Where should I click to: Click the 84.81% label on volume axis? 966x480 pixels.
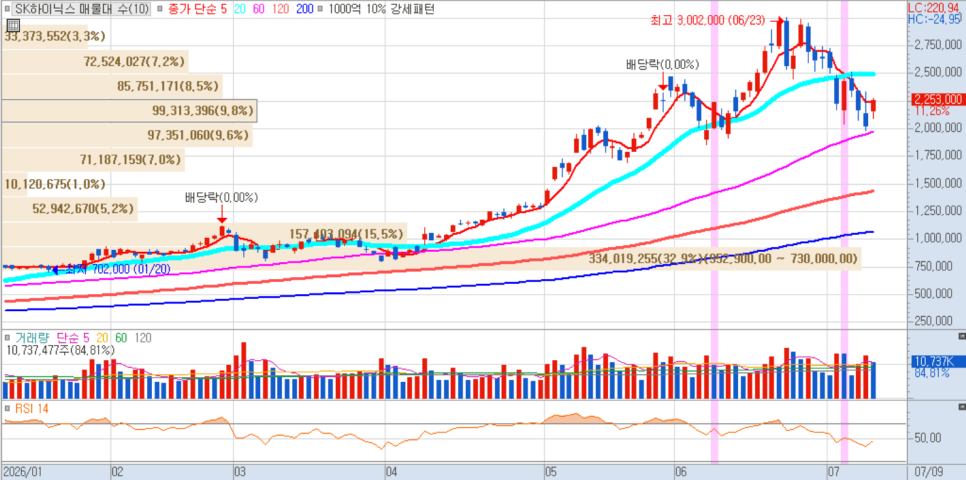(930, 374)
